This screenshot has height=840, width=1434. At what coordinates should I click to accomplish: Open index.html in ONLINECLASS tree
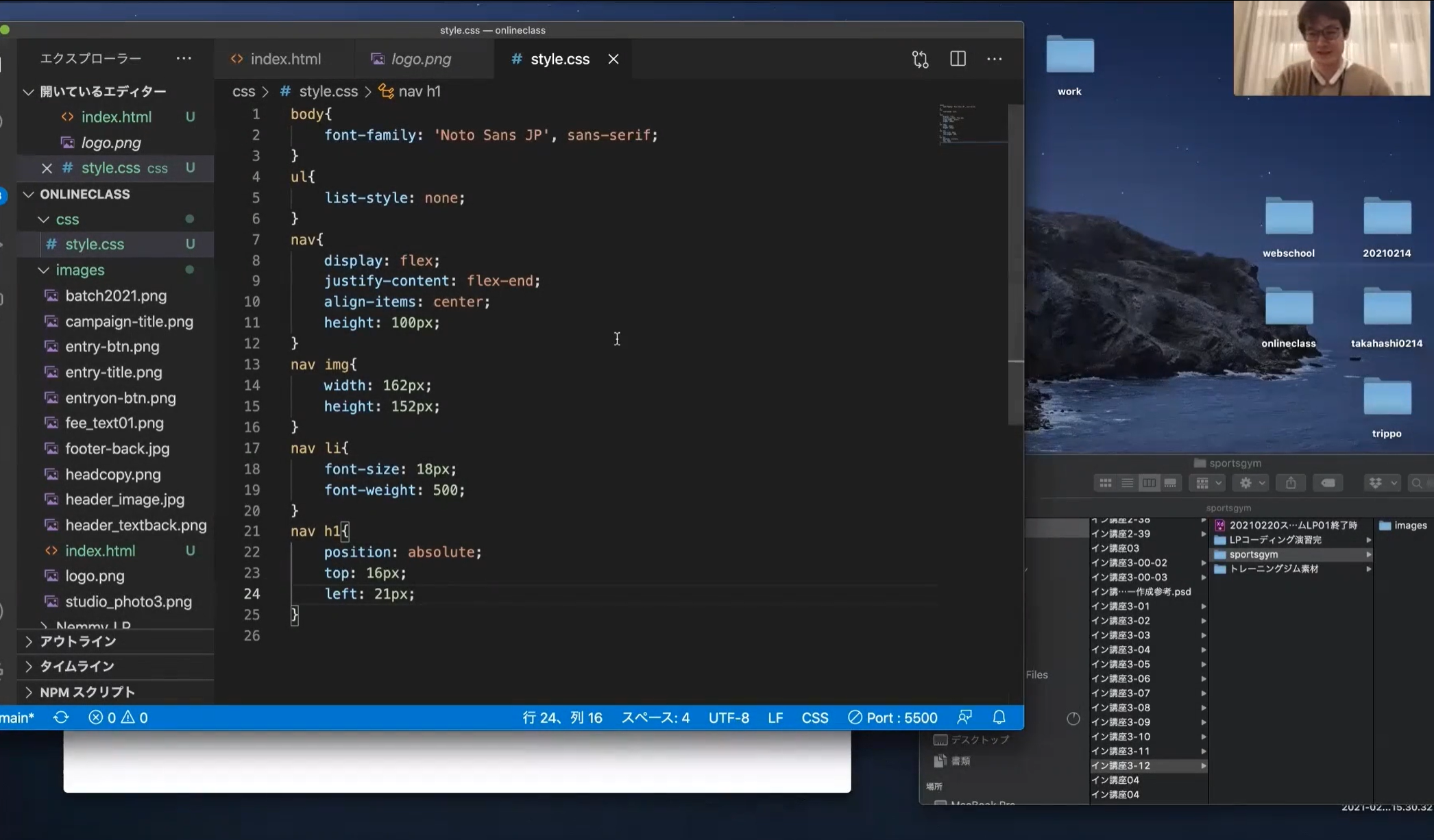click(100, 551)
